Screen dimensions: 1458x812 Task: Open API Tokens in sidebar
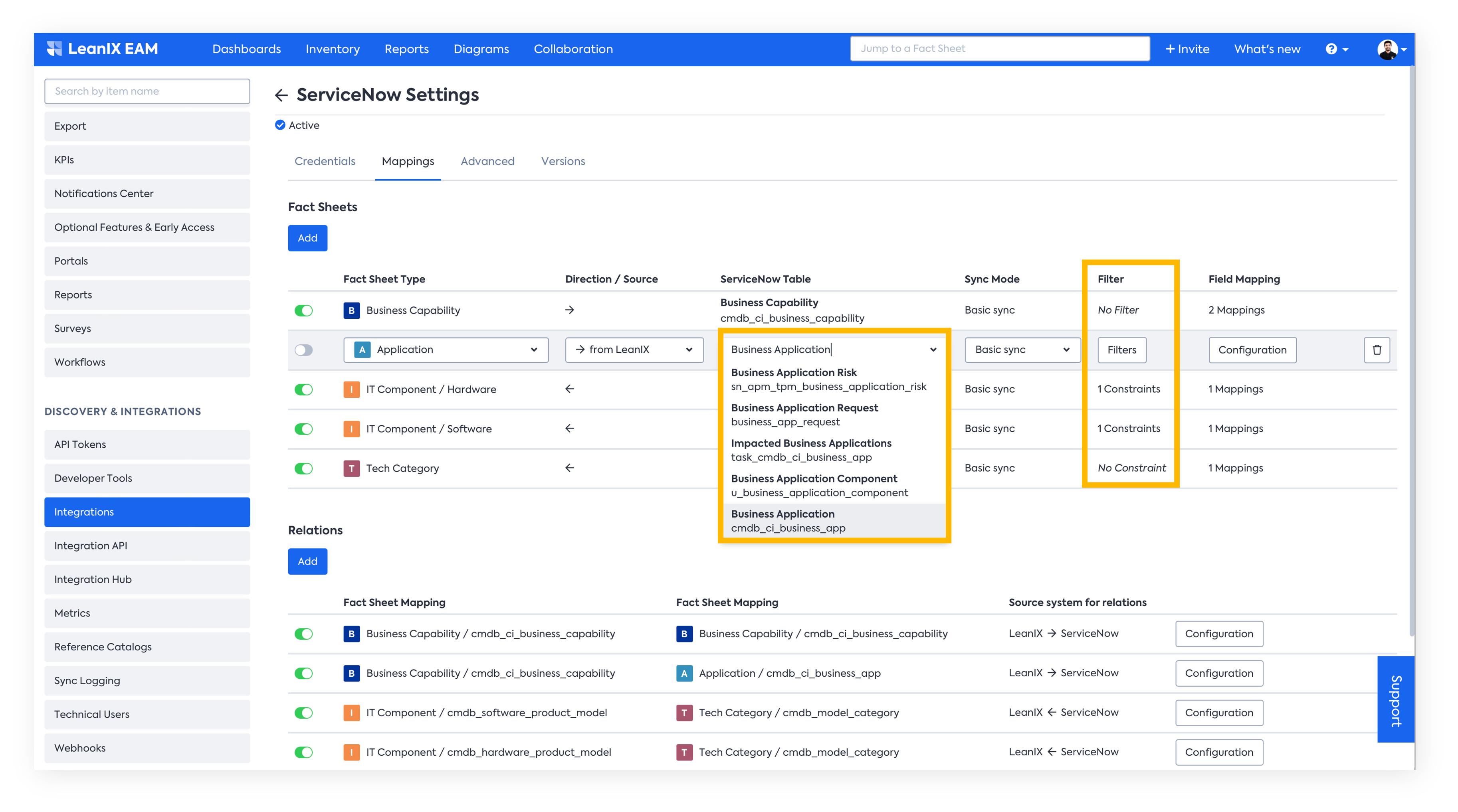(147, 445)
